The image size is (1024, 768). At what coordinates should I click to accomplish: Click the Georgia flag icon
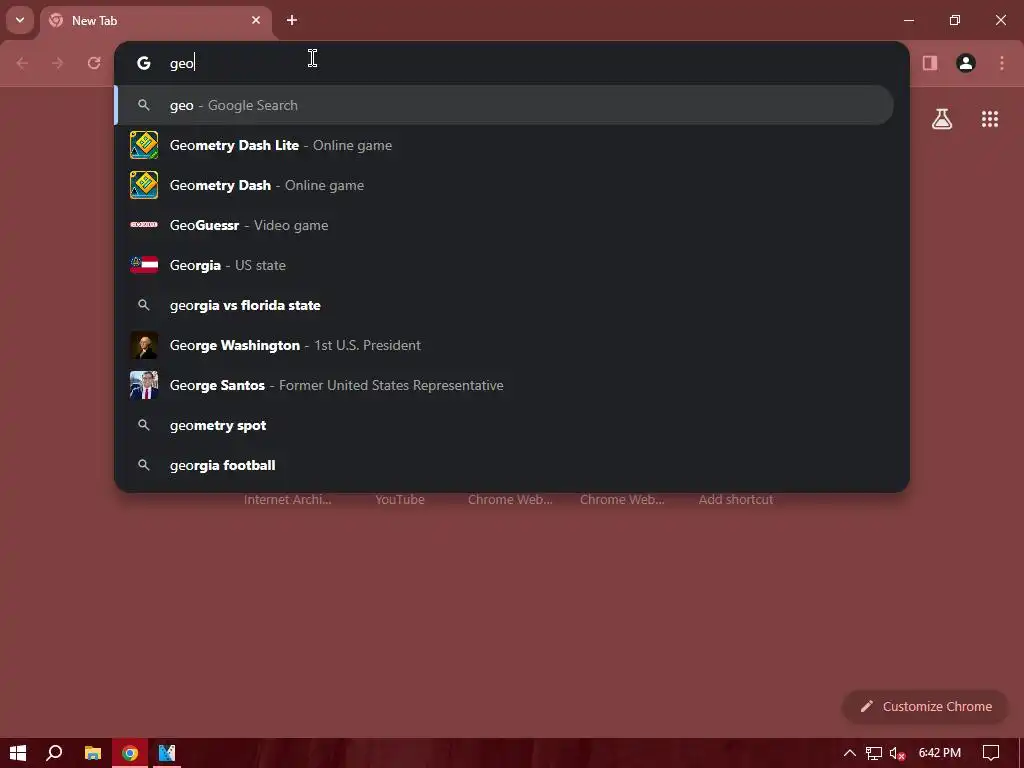144,265
